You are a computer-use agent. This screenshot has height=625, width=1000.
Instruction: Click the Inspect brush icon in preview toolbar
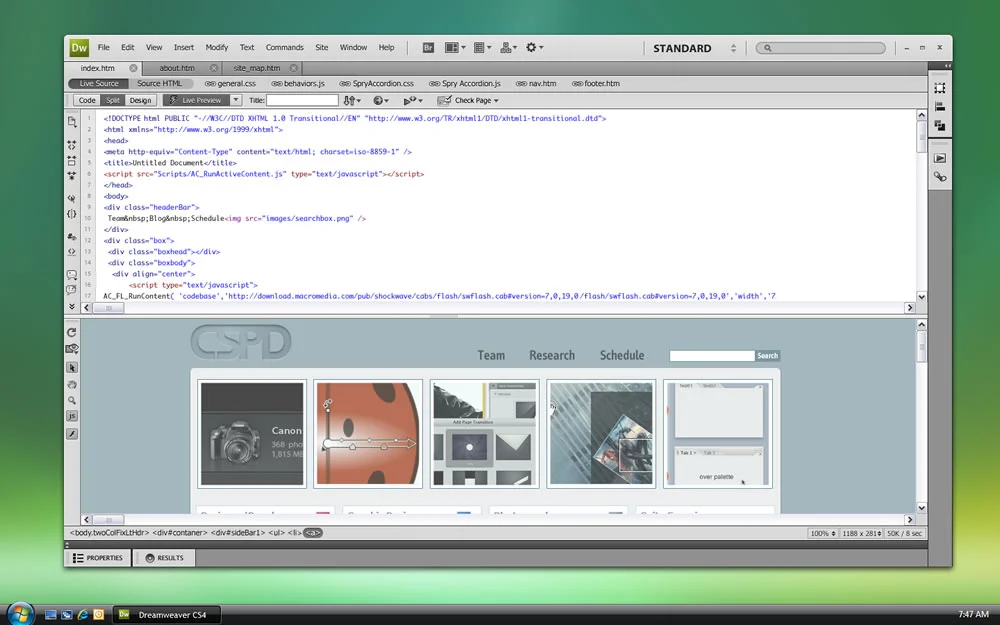(x=72, y=434)
